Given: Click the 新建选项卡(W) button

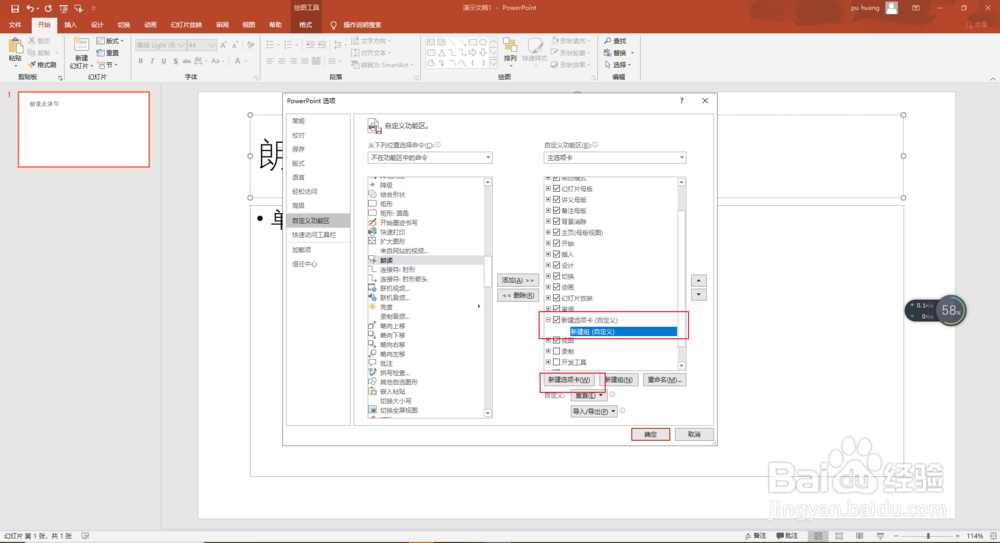Looking at the screenshot, I should [x=569, y=380].
